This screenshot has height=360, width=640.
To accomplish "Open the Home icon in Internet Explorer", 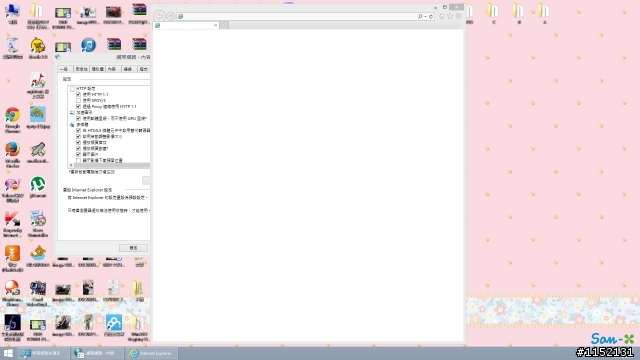I will pyautogui.click(x=442, y=16).
